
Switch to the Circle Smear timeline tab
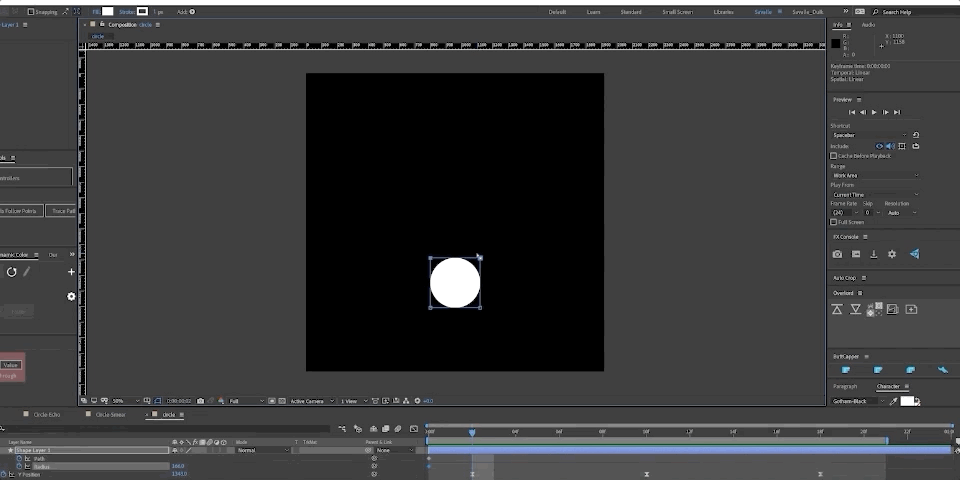point(110,414)
